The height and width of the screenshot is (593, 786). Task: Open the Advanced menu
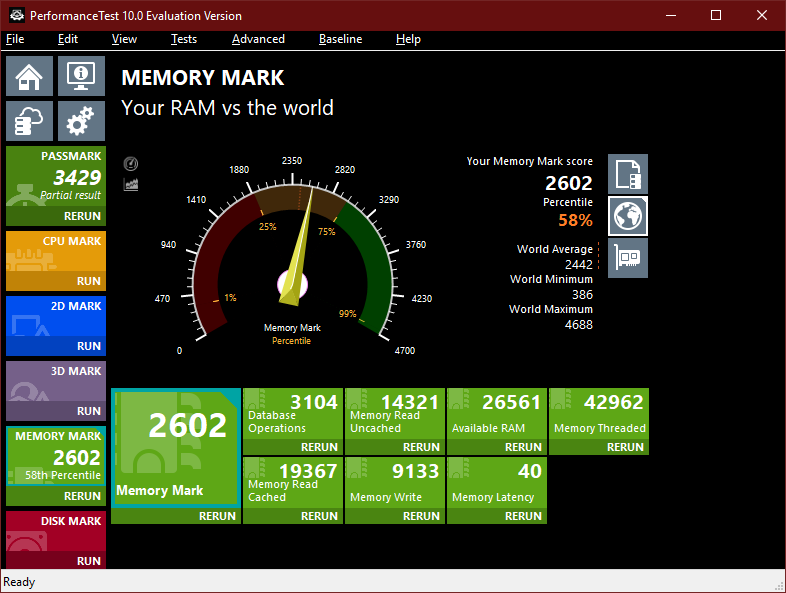point(258,39)
